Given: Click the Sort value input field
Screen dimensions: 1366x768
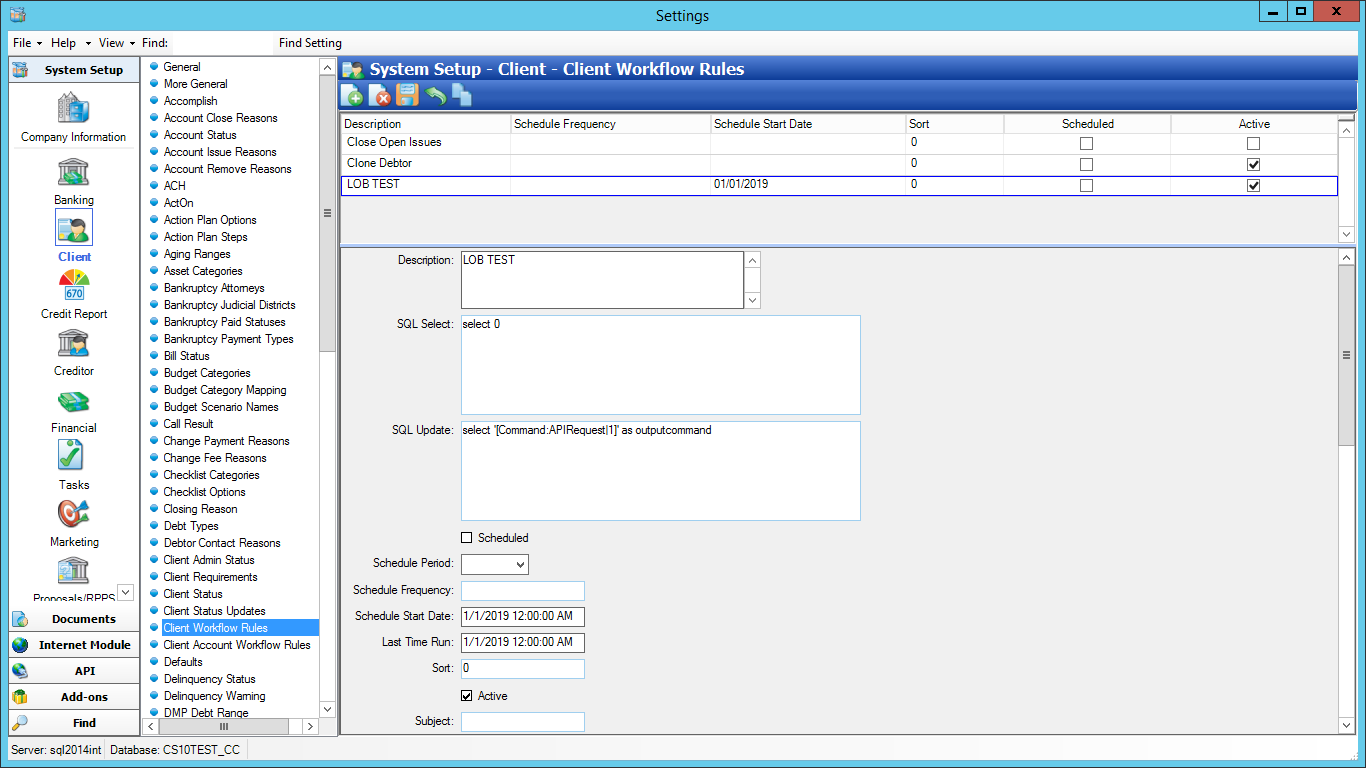Looking at the screenshot, I should pyautogui.click(x=522, y=669).
